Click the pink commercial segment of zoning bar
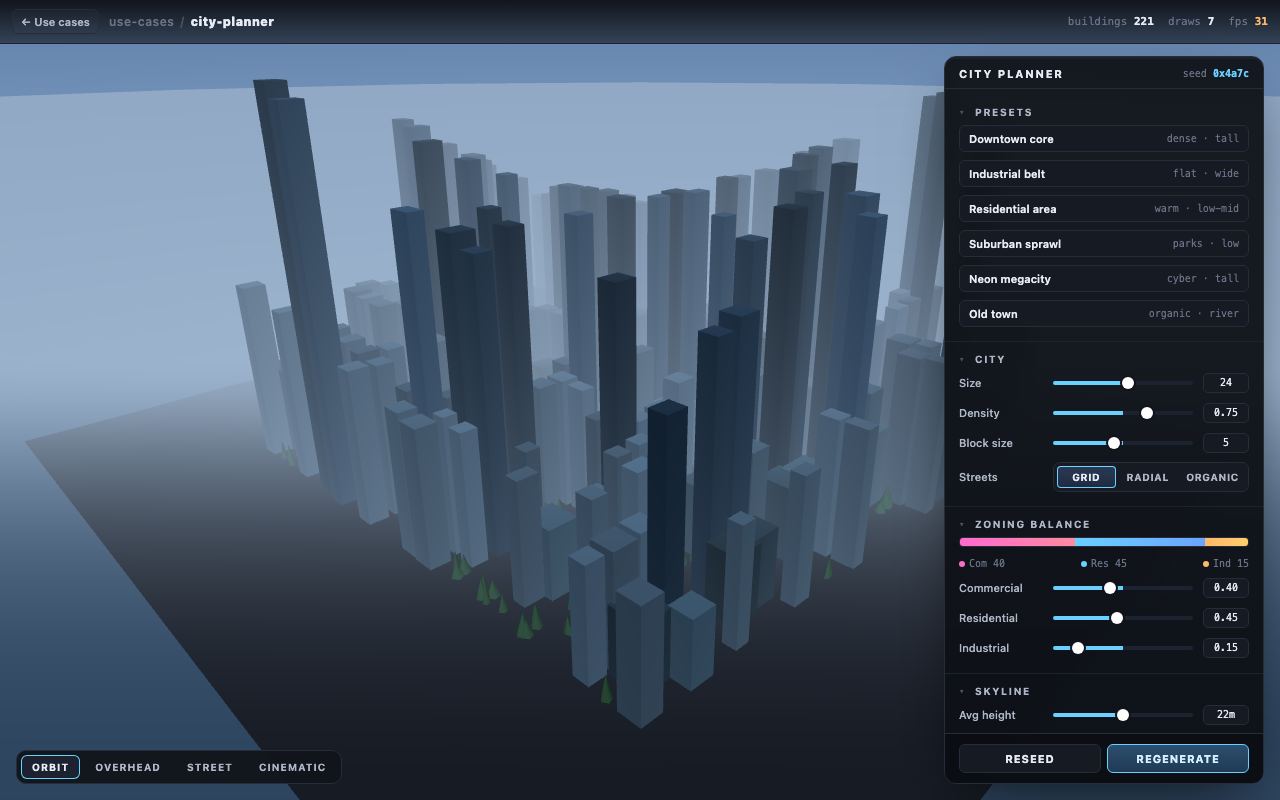Image resolution: width=1280 pixels, height=800 pixels. tap(1017, 542)
